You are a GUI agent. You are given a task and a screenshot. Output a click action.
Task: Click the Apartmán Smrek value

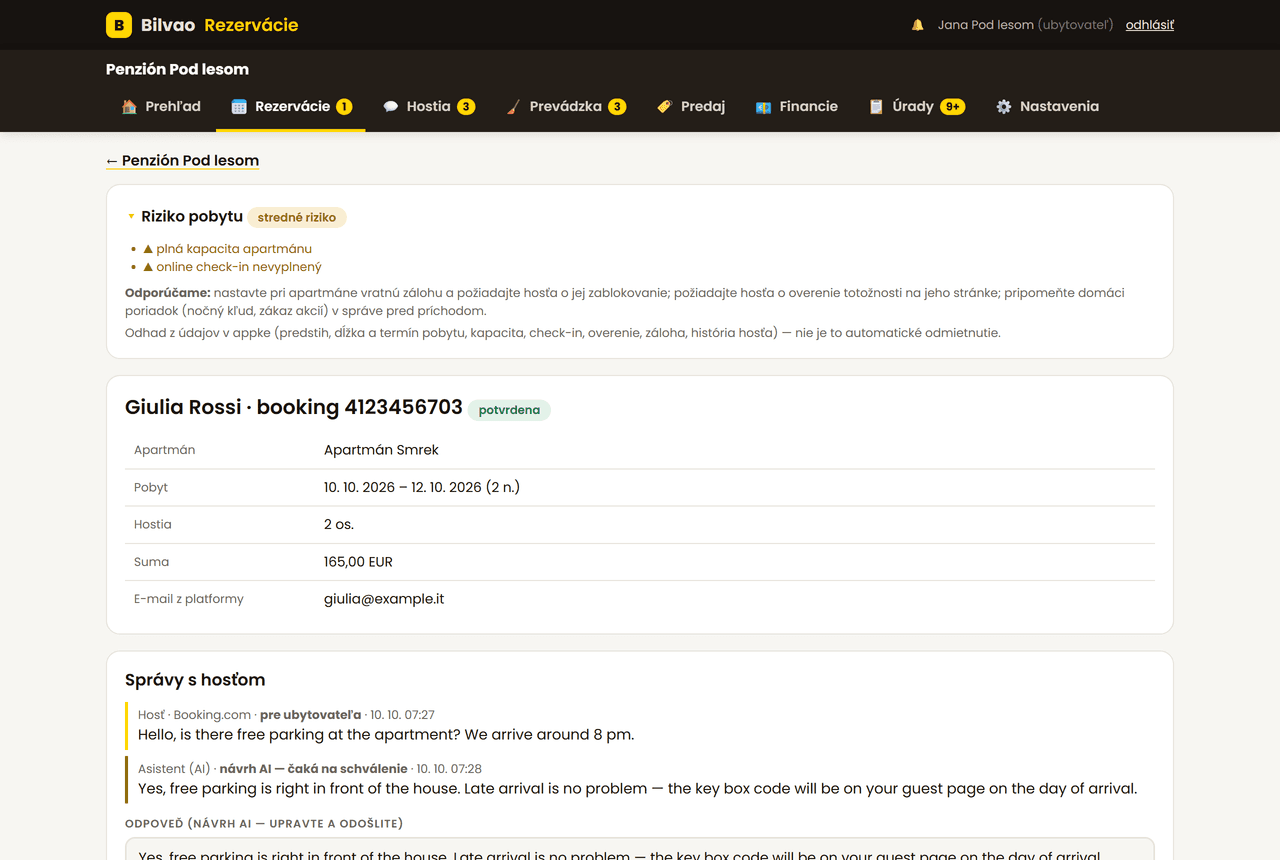click(x=381, y=450)
